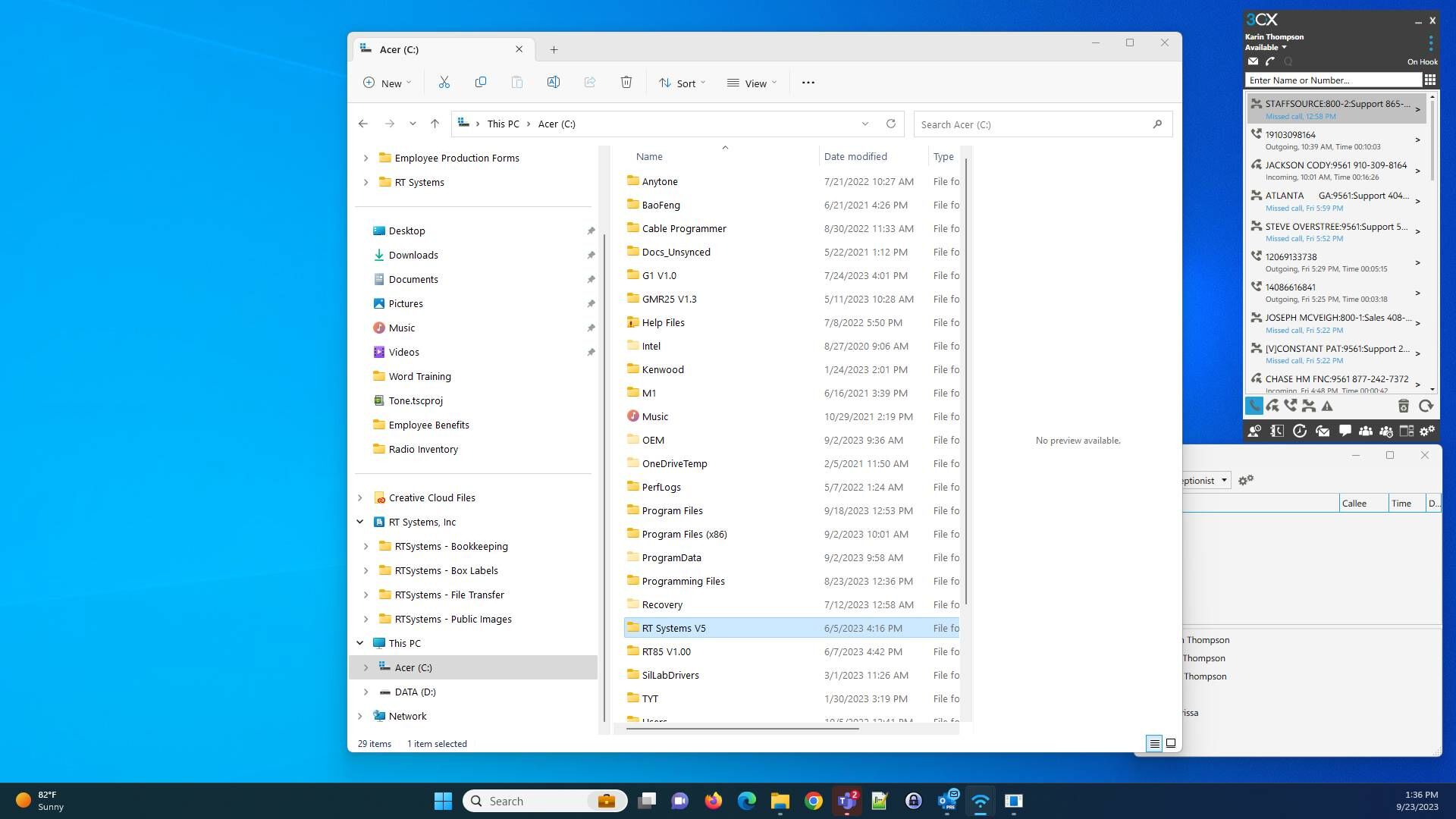Screen dimensions: 1456x819
Task: Unpin Music from Quick access
Action: point(591,328)
